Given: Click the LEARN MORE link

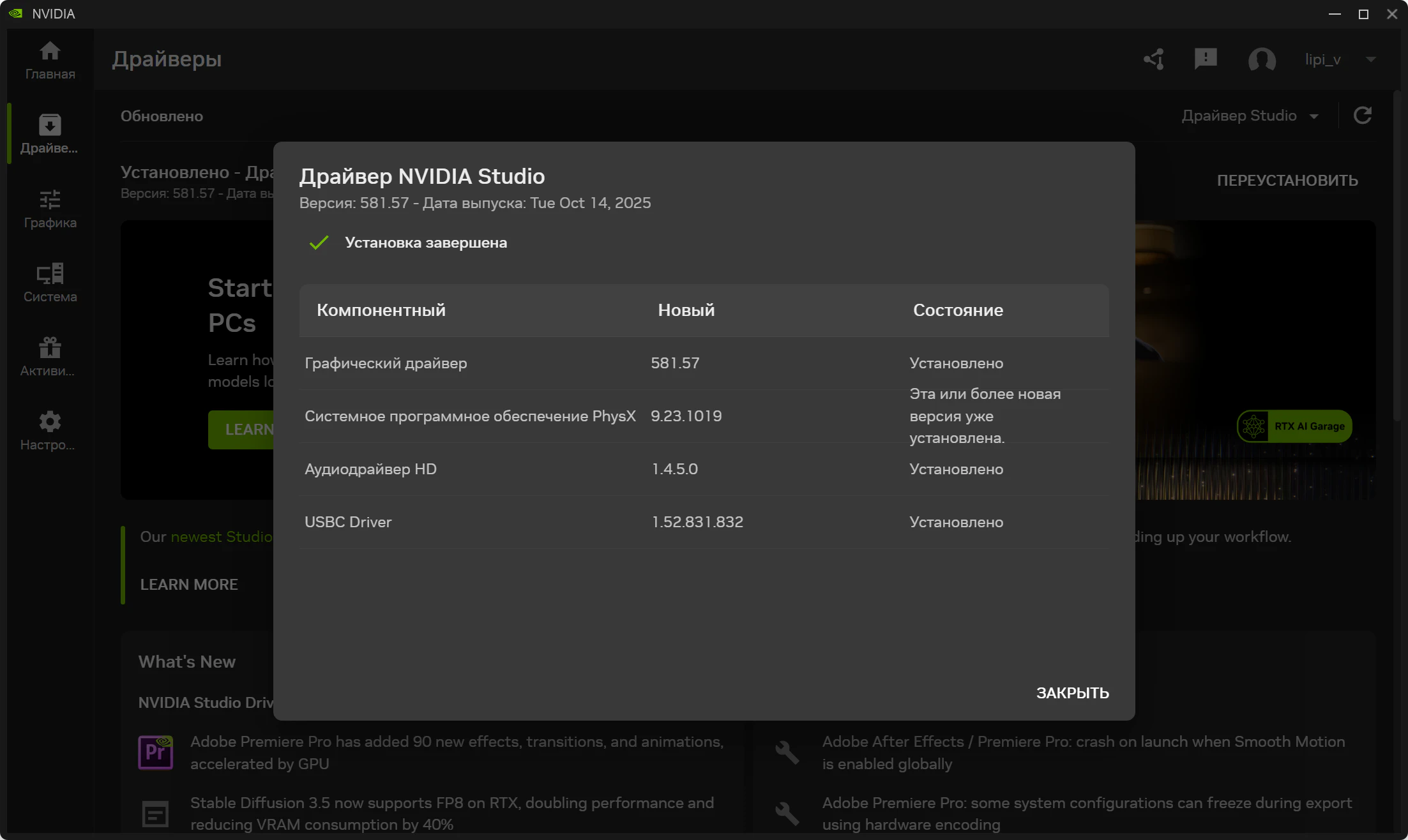Looking at the screenshot, I should [x=189, y=584].
